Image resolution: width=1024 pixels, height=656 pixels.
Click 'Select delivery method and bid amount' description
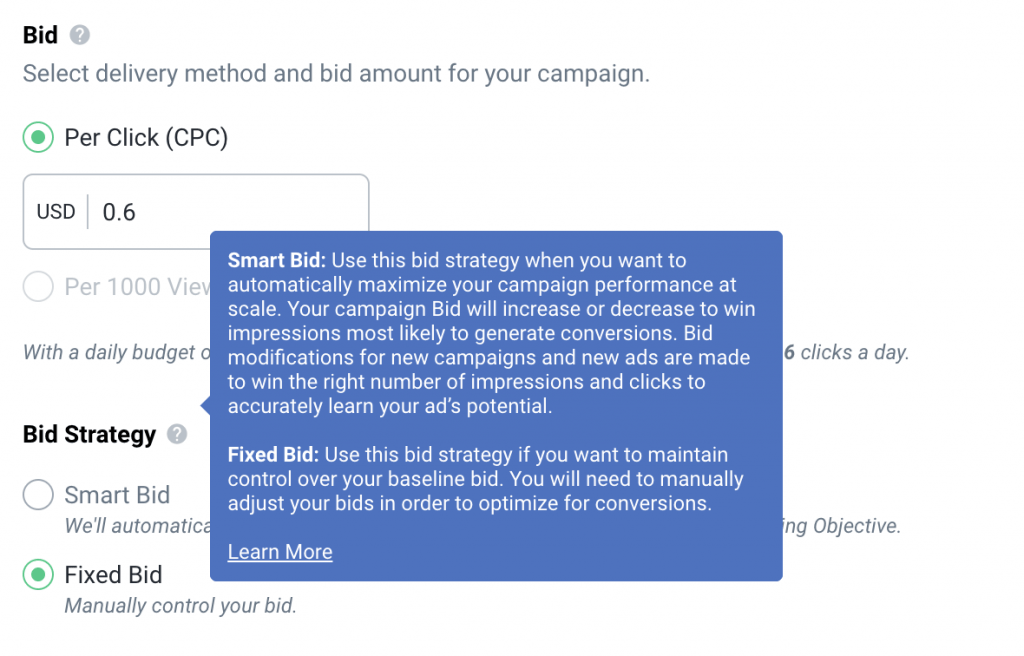[336, 74]
